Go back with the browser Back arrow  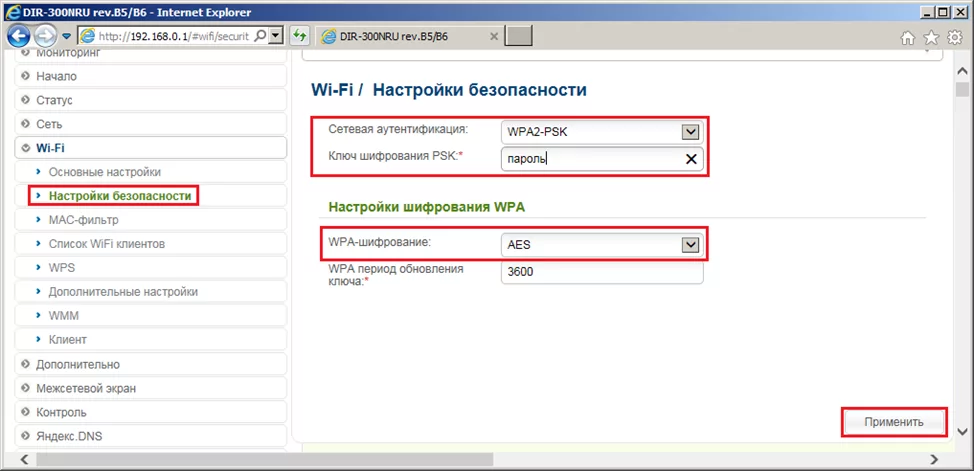(x=19, y=36)
